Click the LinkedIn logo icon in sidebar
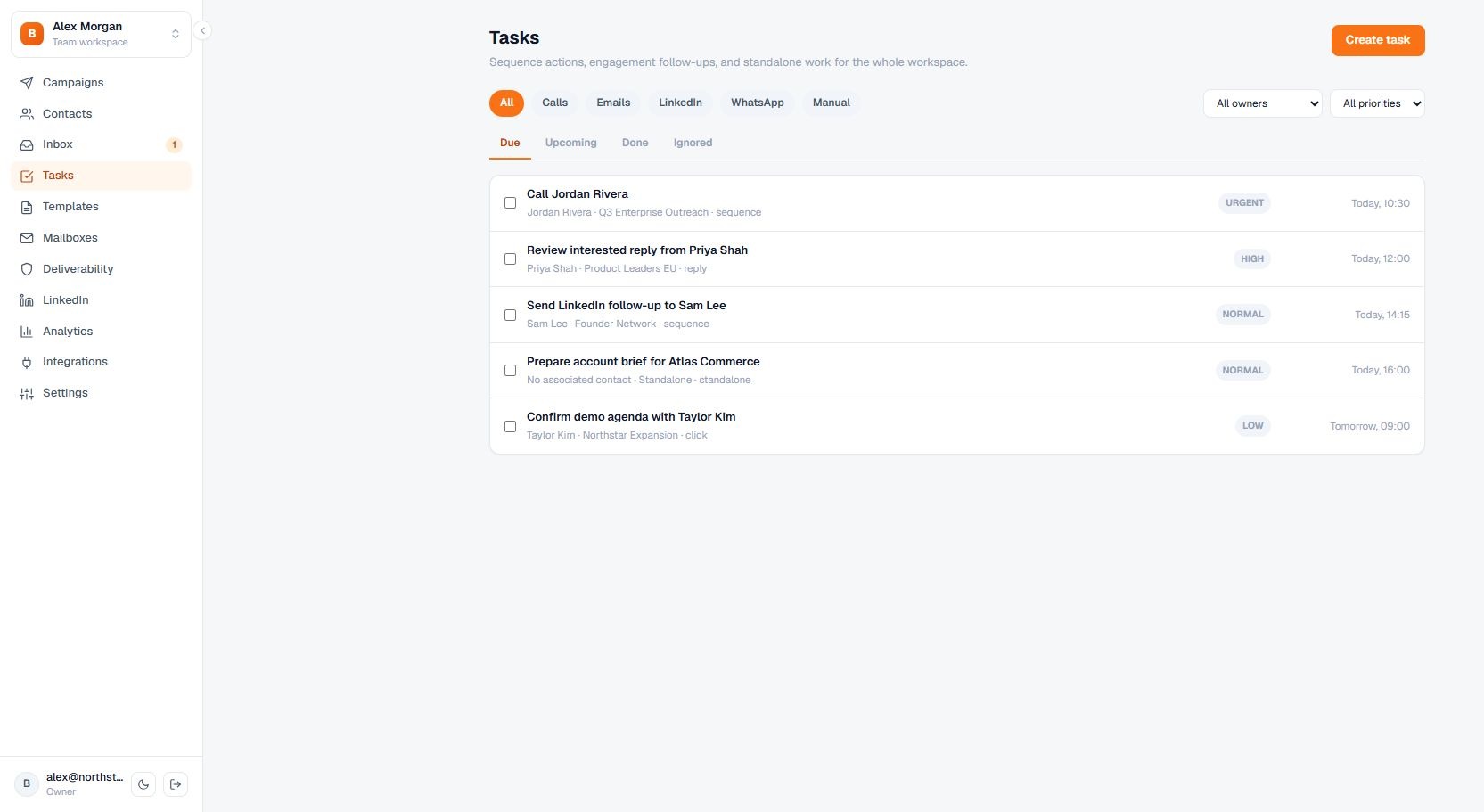This screenshot has height=812, width=1484. (27, 300)
